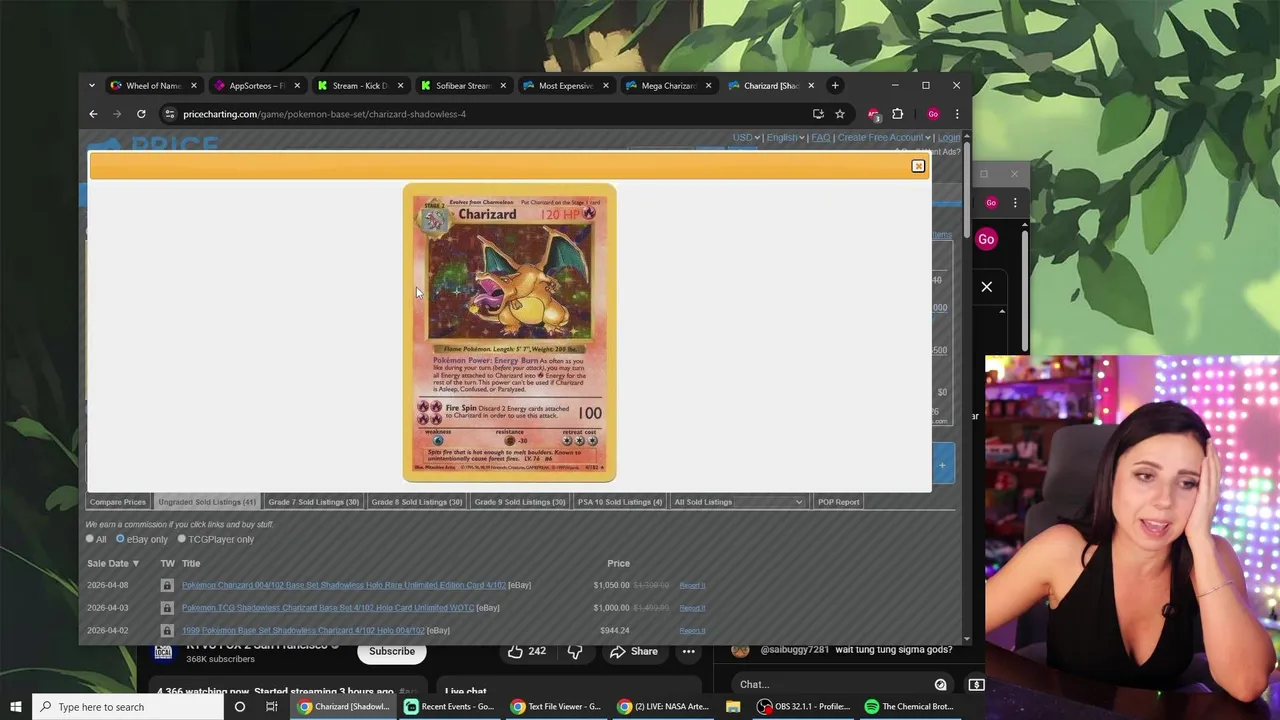This screenshot has height=720, width=1280.
Task: Open the Go profile avatar in front Chrome
Action: (933, 114)
